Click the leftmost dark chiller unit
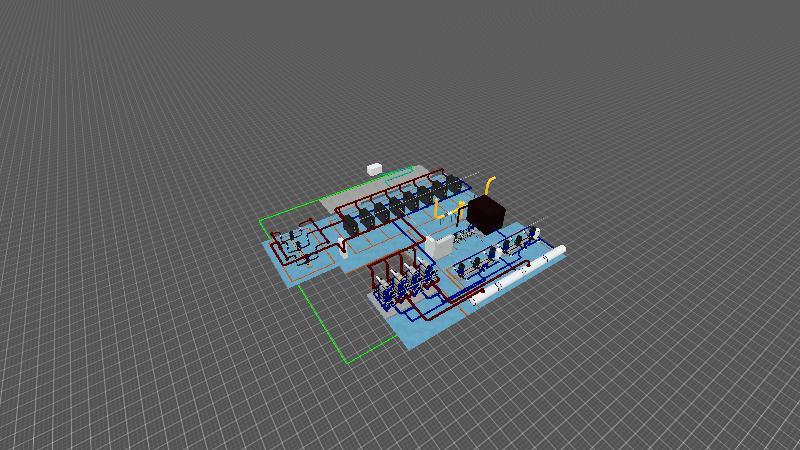Screen dimensions: 800x450 coord(350,225)
